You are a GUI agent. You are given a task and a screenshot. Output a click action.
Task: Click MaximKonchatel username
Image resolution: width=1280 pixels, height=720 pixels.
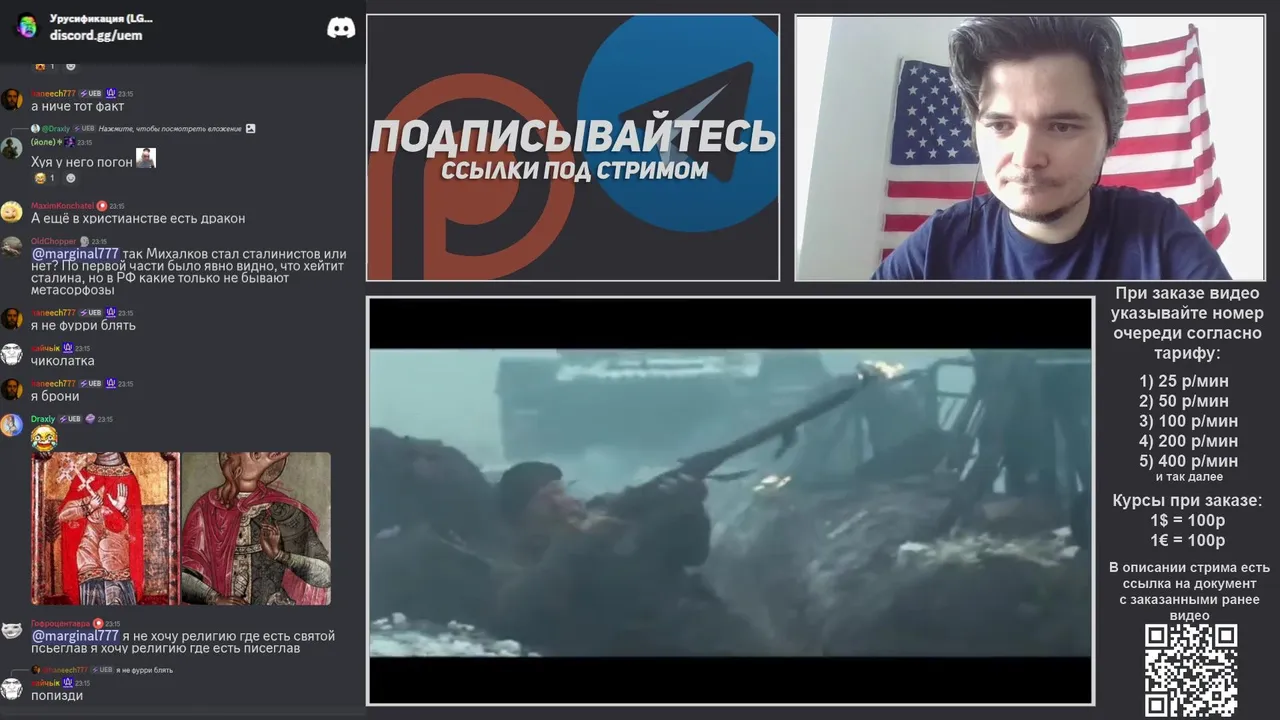[x=62, y=205]
